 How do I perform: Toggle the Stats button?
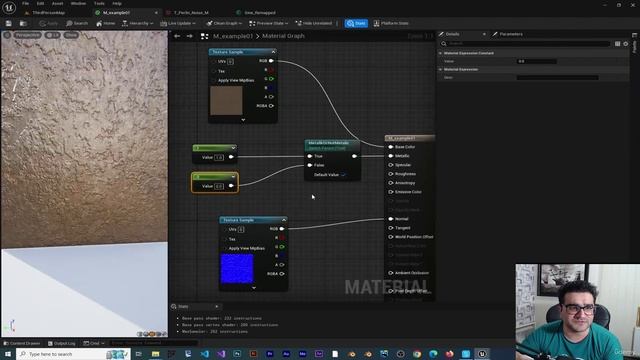356,23
